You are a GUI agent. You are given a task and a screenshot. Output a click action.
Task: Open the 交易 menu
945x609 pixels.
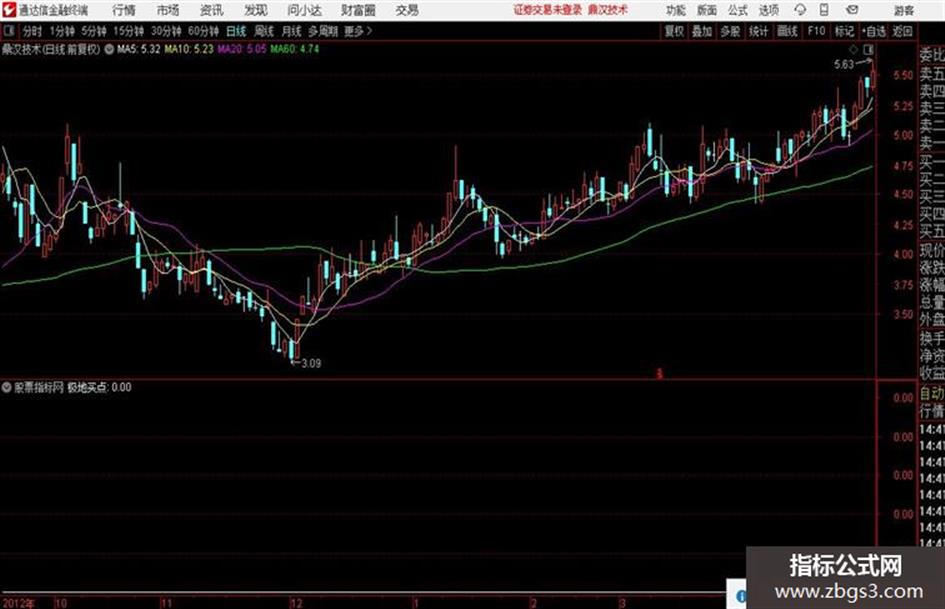407,10
